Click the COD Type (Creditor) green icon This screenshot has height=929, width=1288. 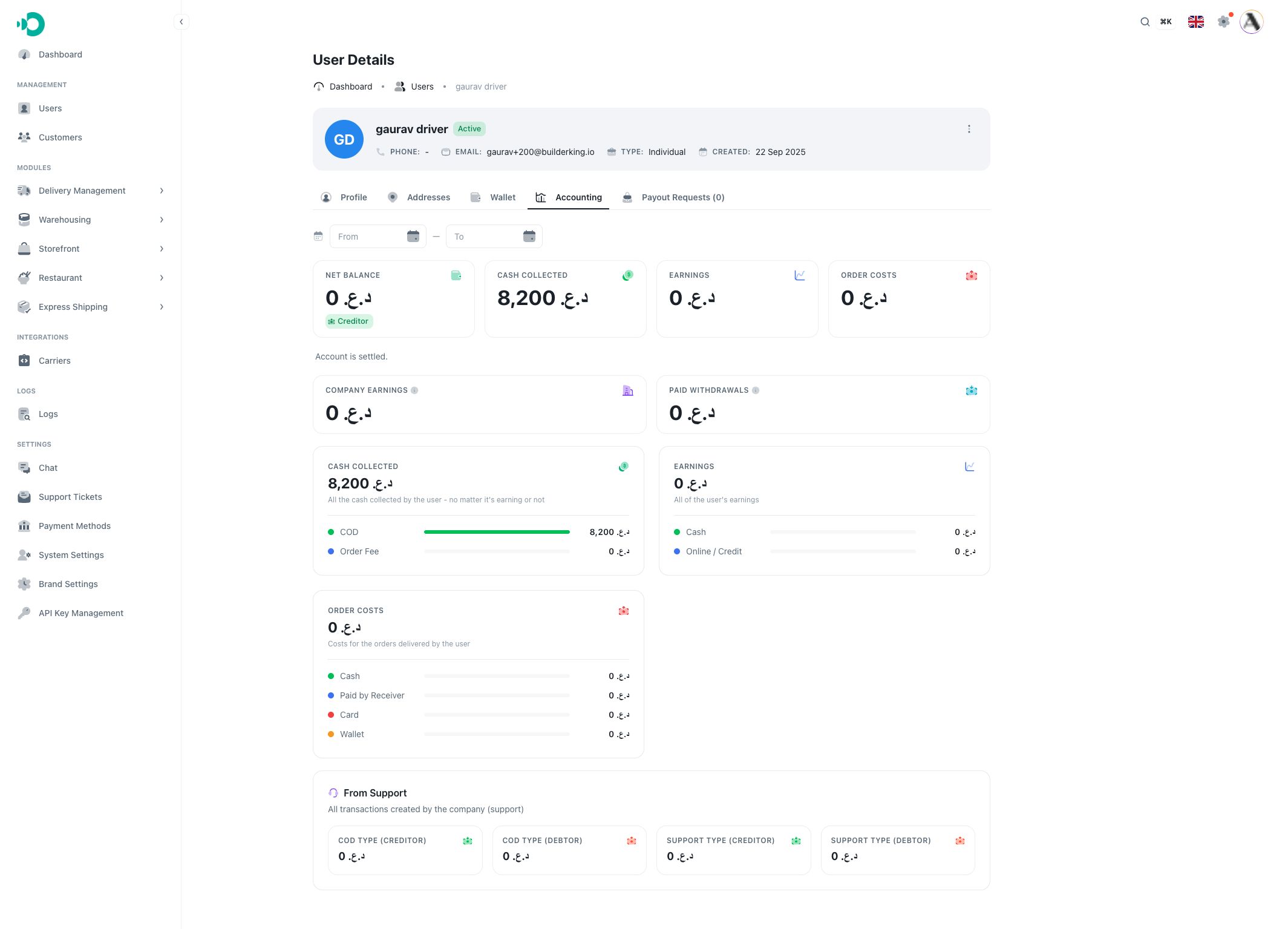point(468,841)
